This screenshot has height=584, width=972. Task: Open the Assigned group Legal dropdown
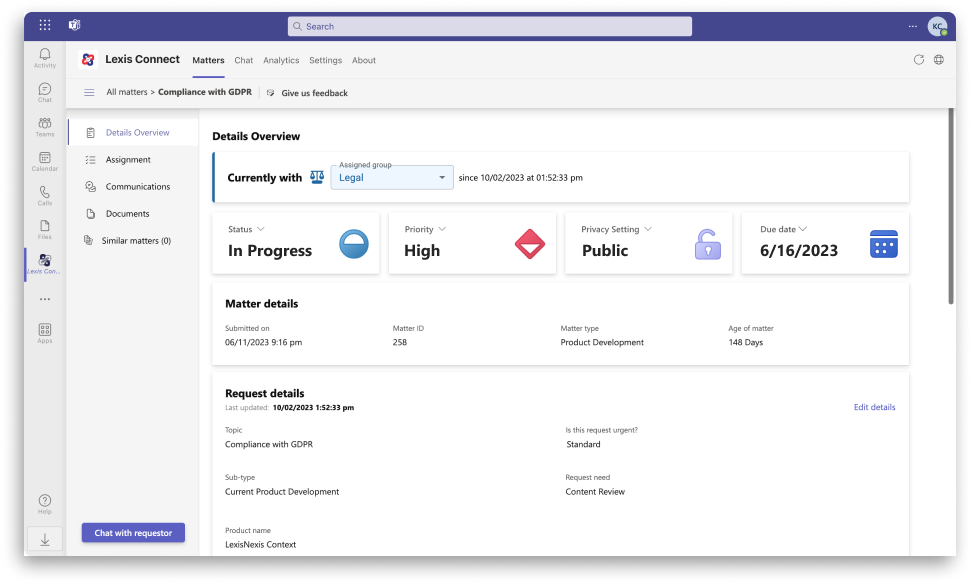392,177
